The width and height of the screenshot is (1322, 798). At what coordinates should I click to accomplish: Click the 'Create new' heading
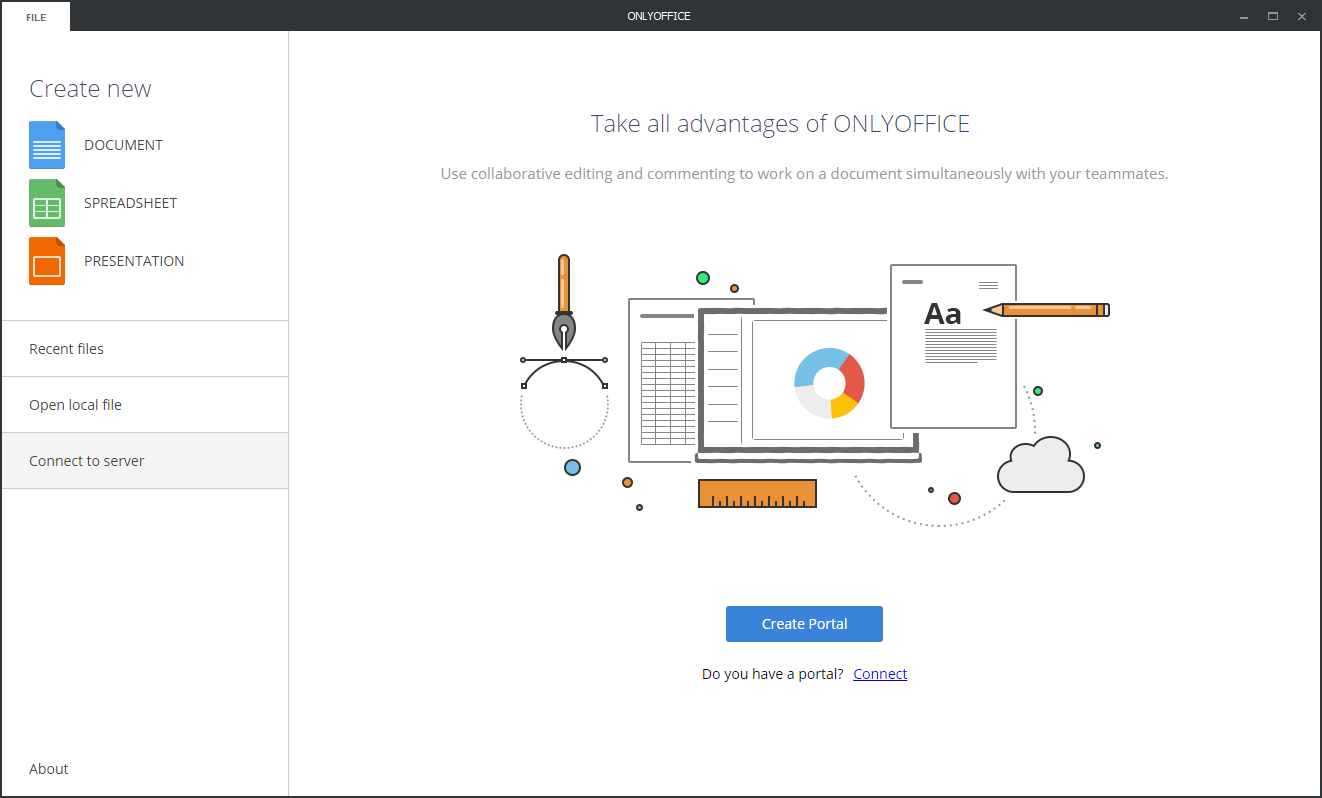coord(90,89)
